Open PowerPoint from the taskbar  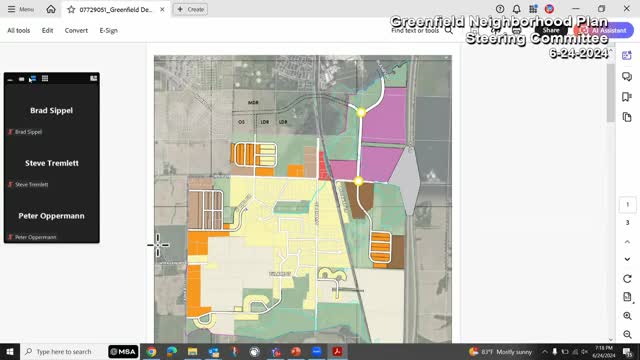tap(296, 351)
